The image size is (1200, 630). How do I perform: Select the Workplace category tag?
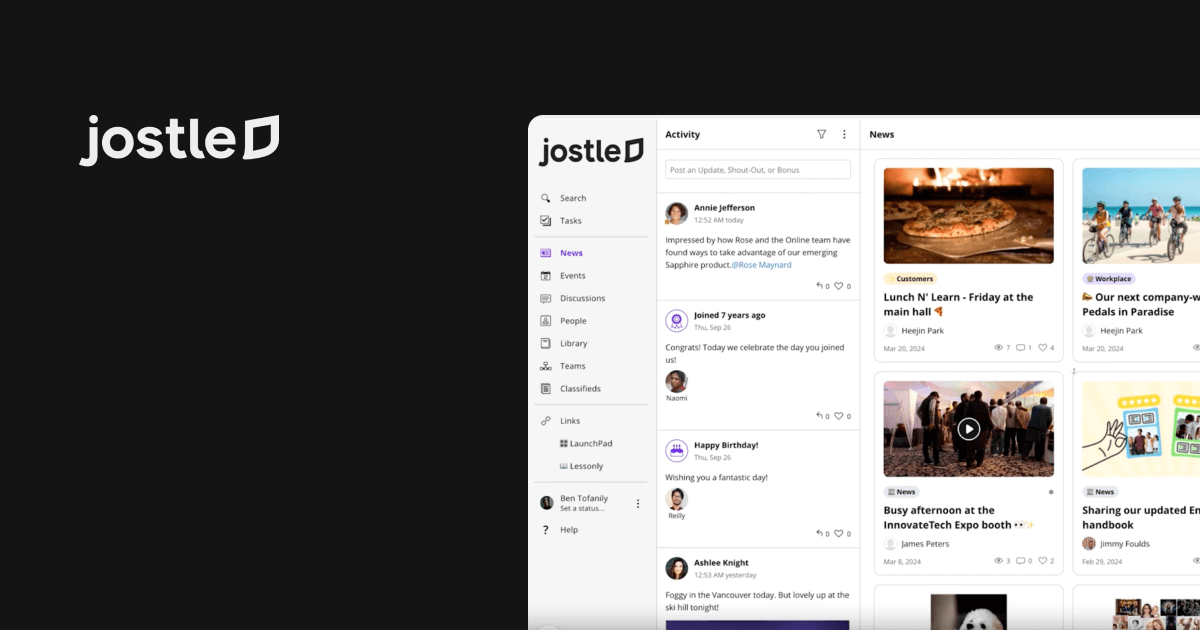1108,279
